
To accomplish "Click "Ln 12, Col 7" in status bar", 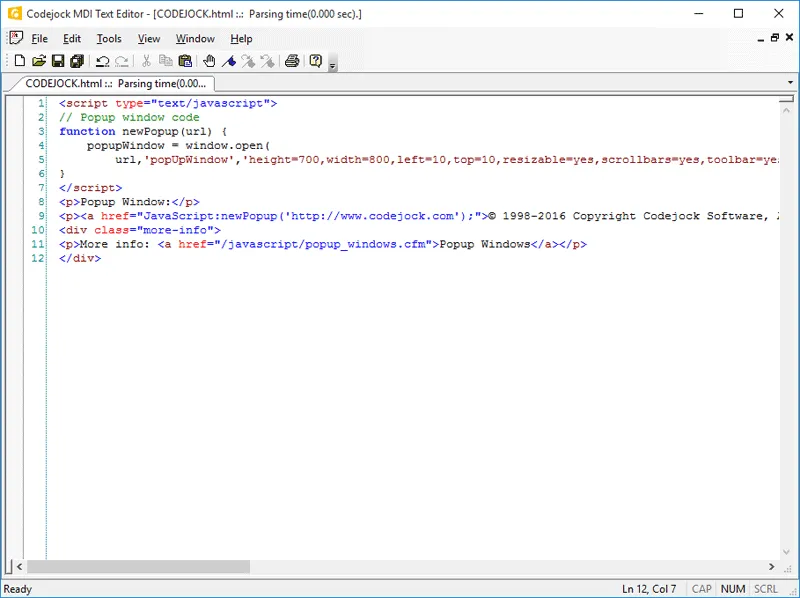I will tap(649, 589).
